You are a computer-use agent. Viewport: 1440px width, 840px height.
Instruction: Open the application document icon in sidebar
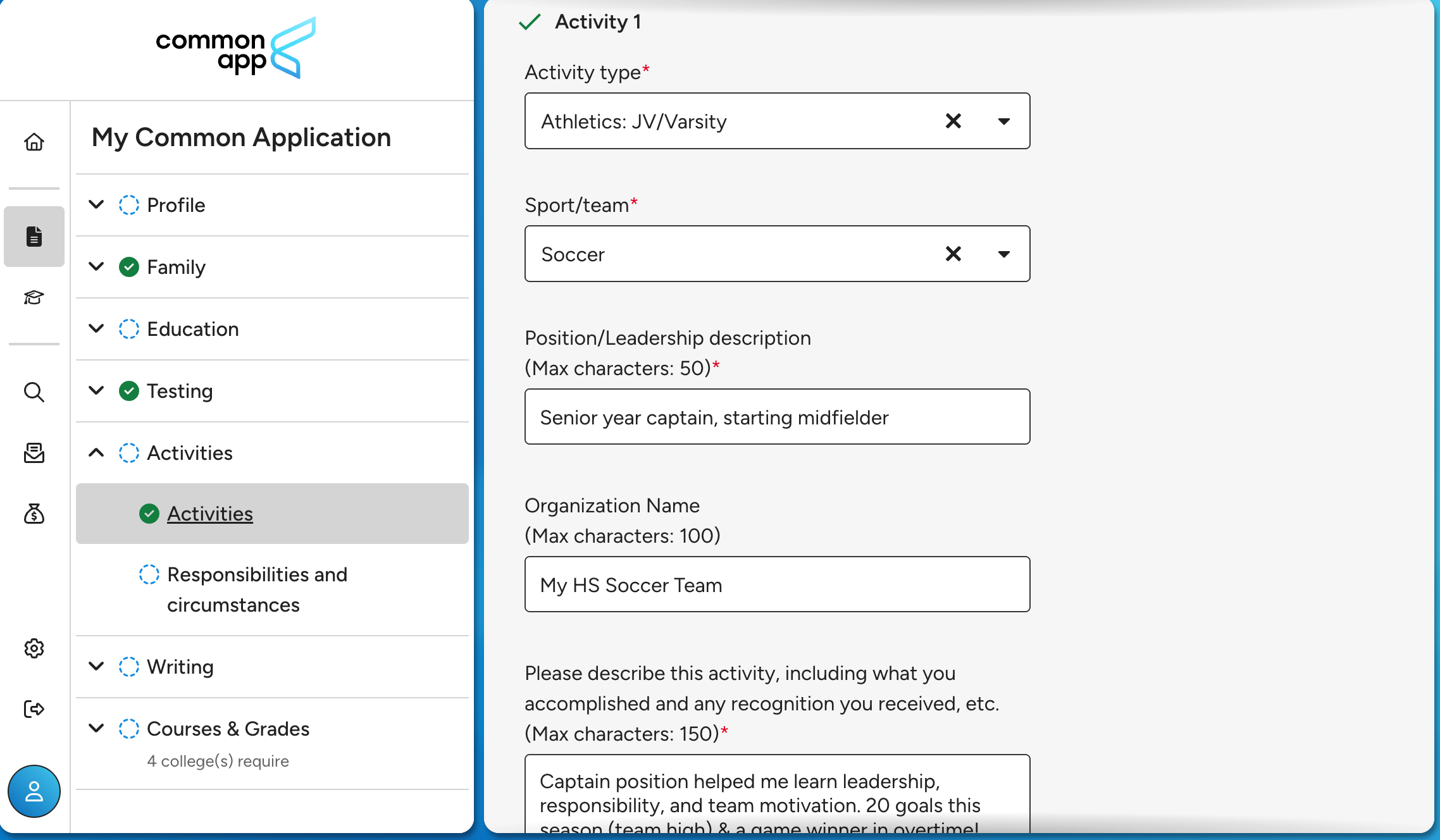[34, 236]
